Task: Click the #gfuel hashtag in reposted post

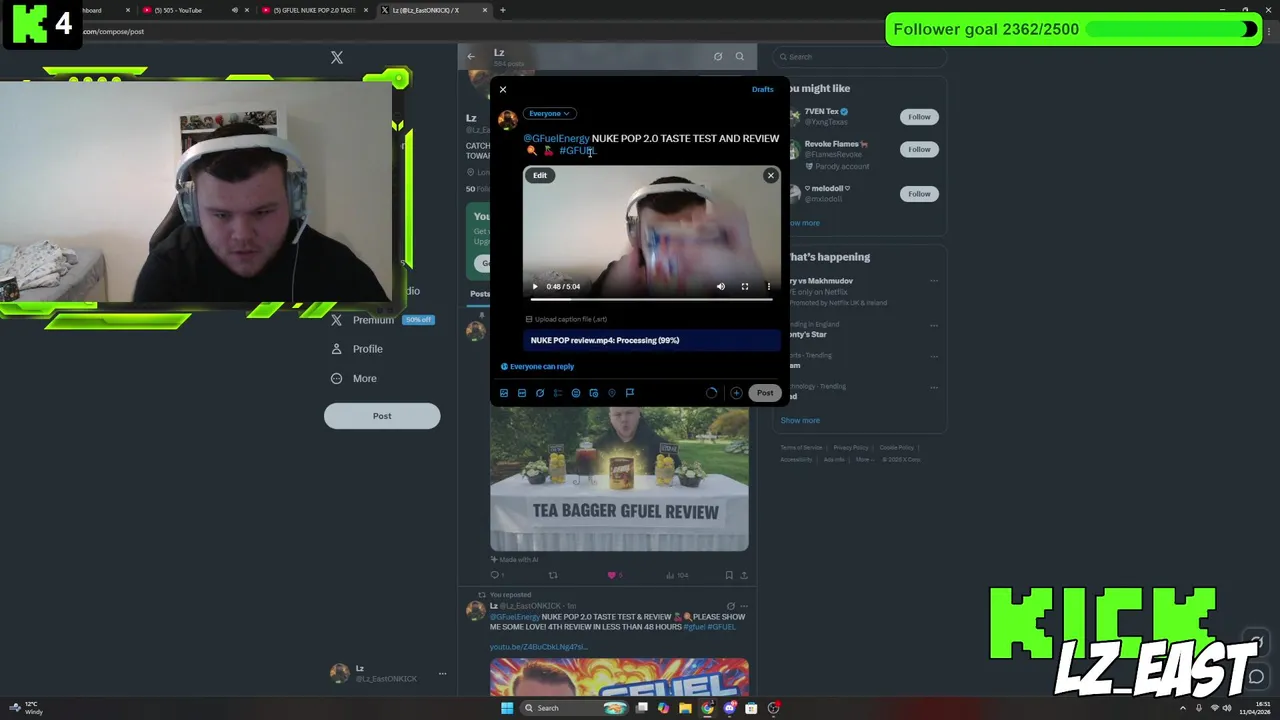Action: [x=694, y=627]
